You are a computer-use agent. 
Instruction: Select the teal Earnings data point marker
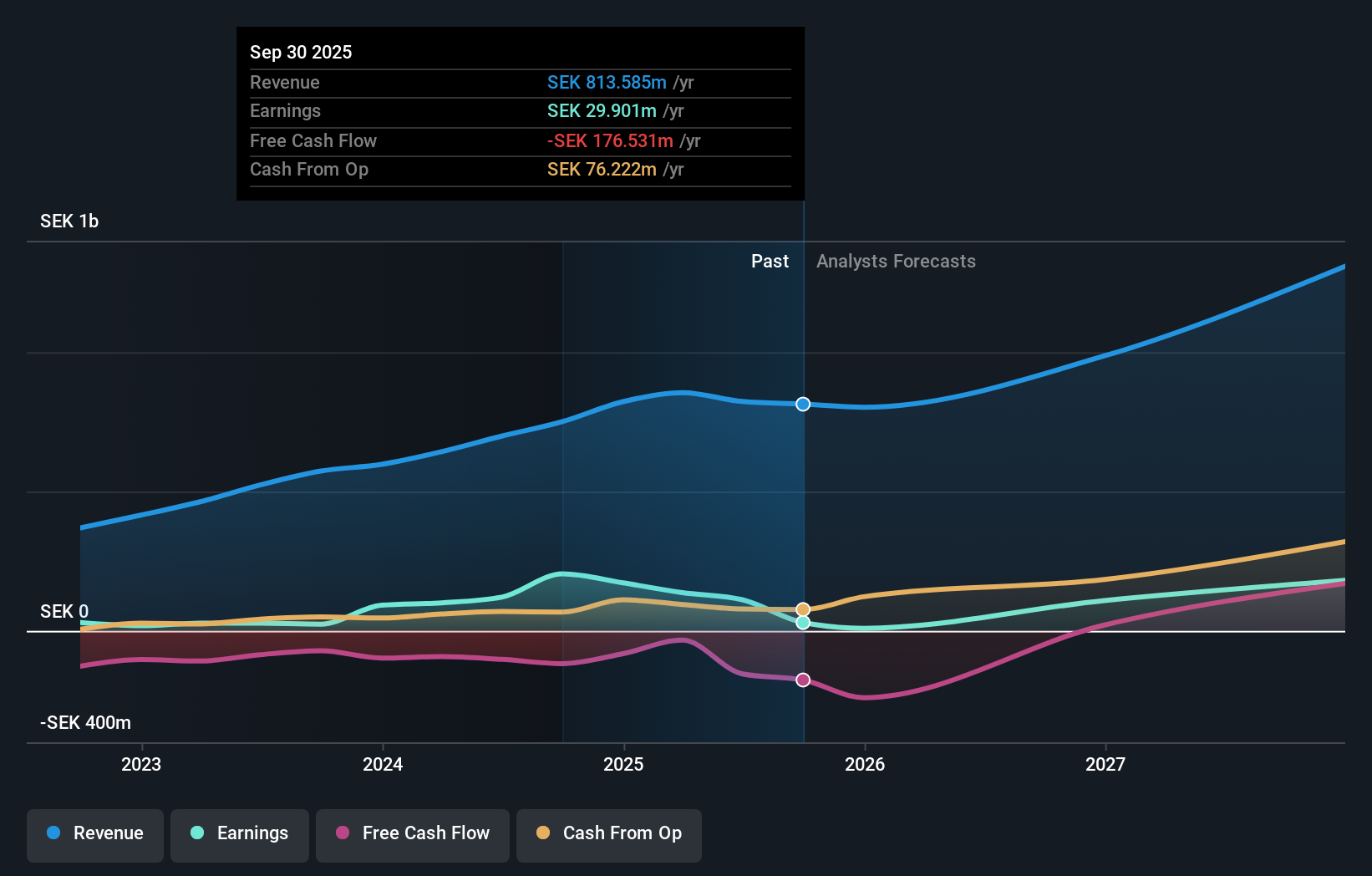pyautogui.click(x=803, y=623)
